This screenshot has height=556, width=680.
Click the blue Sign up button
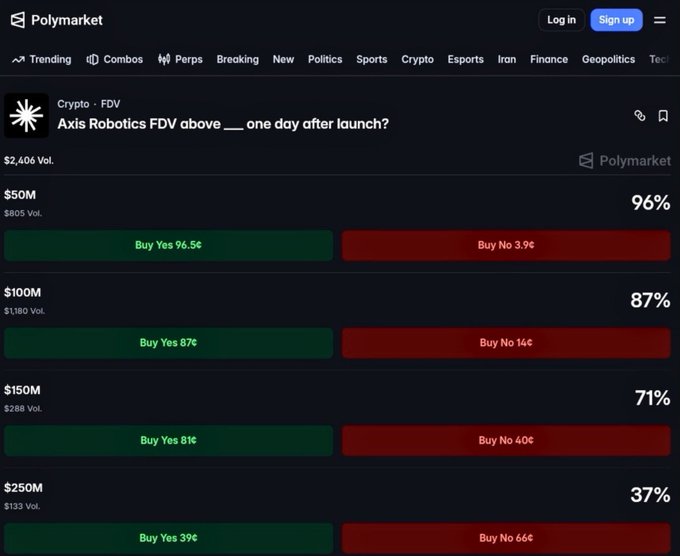tap(616, 20)
